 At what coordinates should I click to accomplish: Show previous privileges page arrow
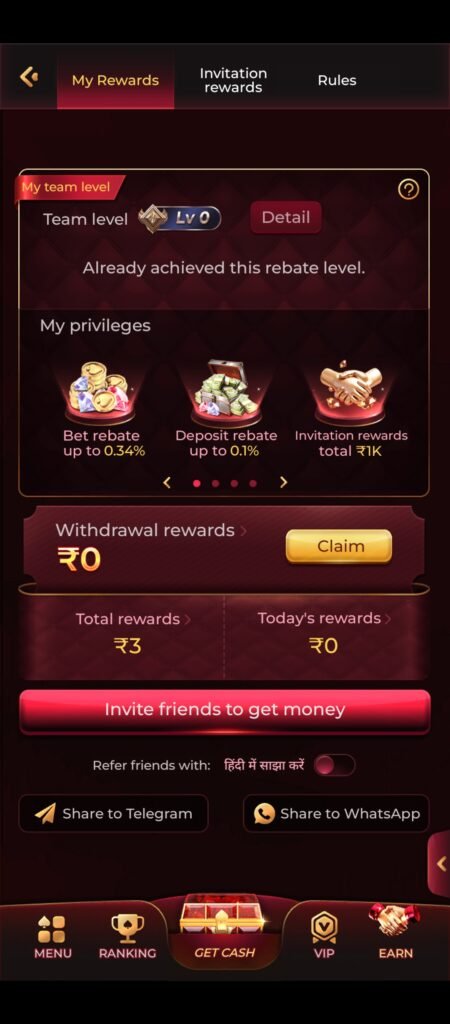click(167, 482)
